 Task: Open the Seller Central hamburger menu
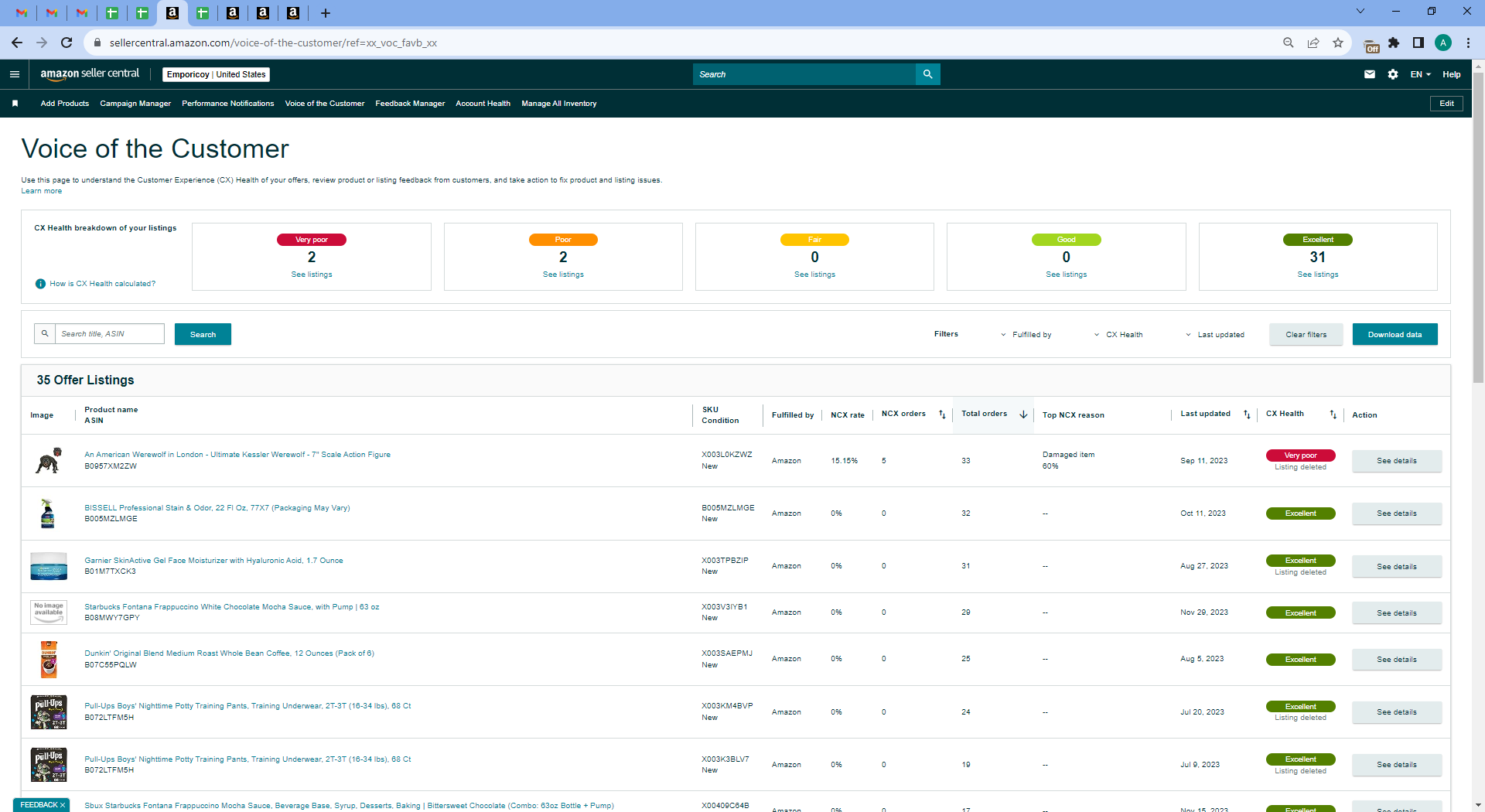(x=15, y=74)
